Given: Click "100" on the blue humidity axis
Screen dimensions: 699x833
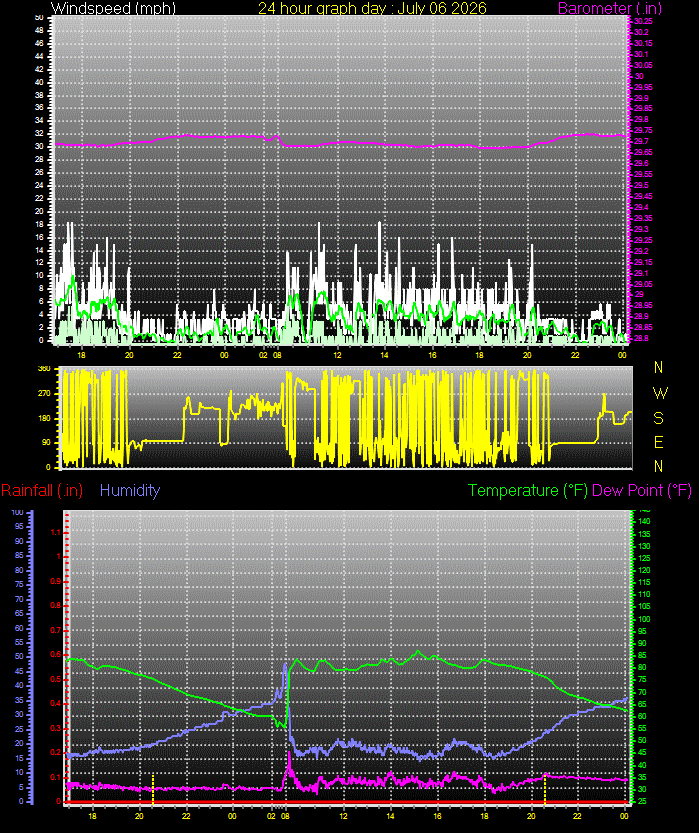Looking at the screenshot, I should [x=18, y=513].
